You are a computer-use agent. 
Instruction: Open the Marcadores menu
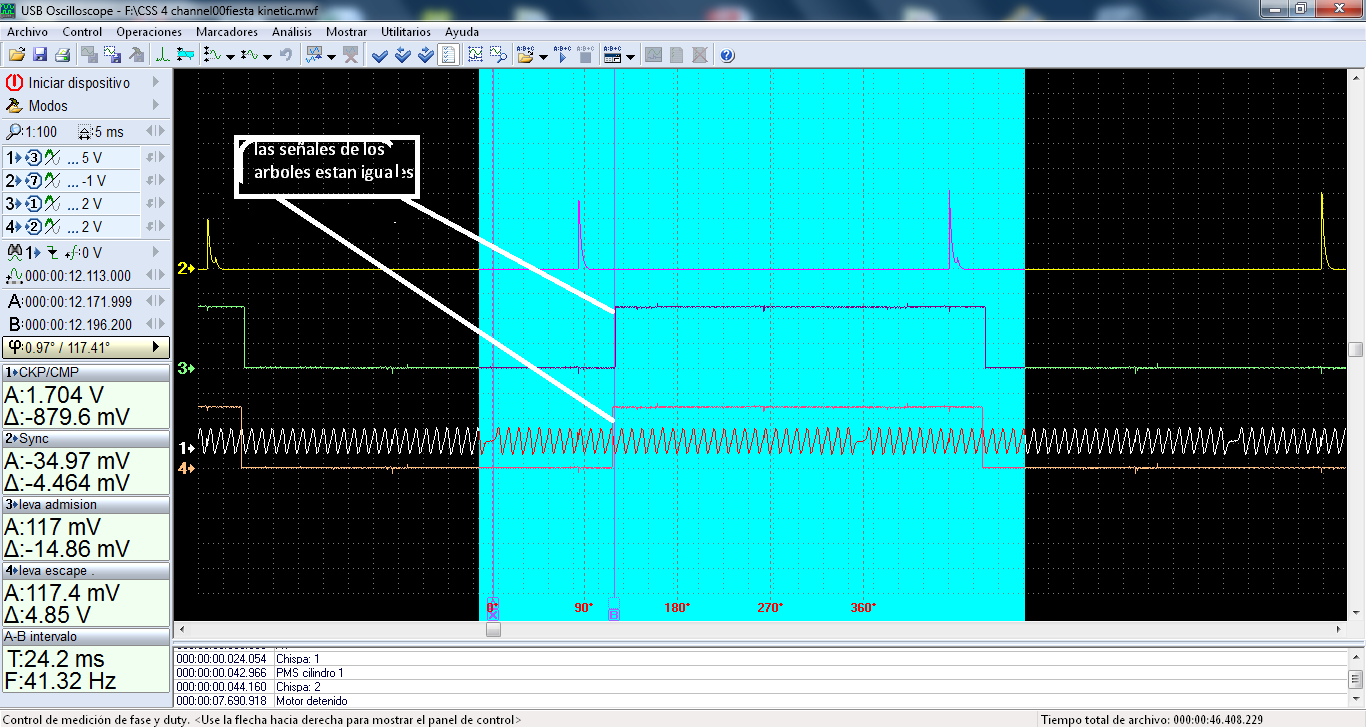pyautogui.click(x=226, y=31)
